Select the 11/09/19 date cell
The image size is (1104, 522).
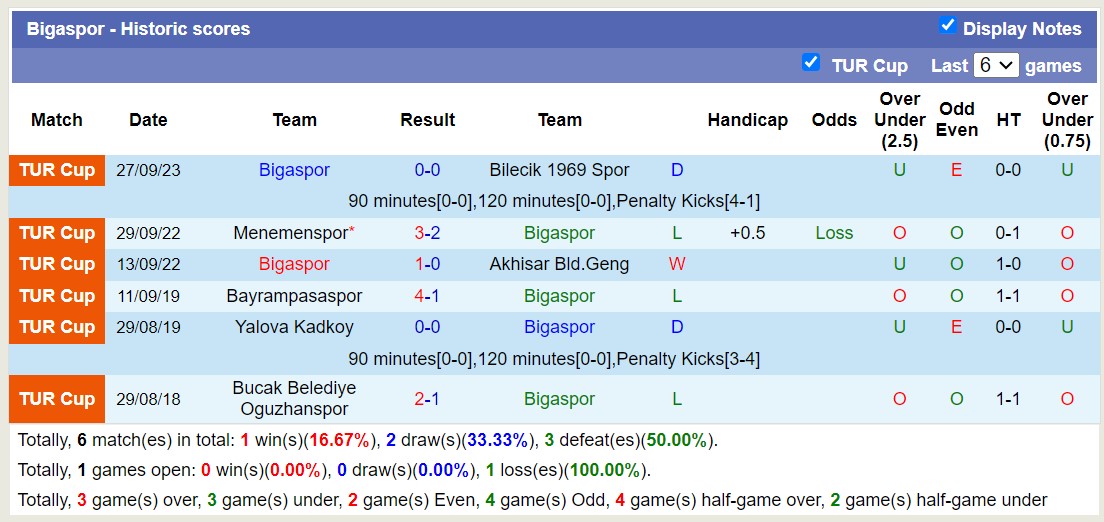(x=149, y=296)
